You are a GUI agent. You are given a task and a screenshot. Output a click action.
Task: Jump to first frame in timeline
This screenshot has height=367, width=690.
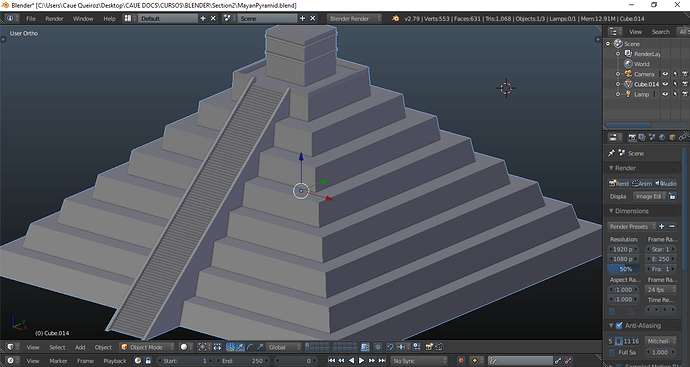pyautogui.click(x=332, y=360)
